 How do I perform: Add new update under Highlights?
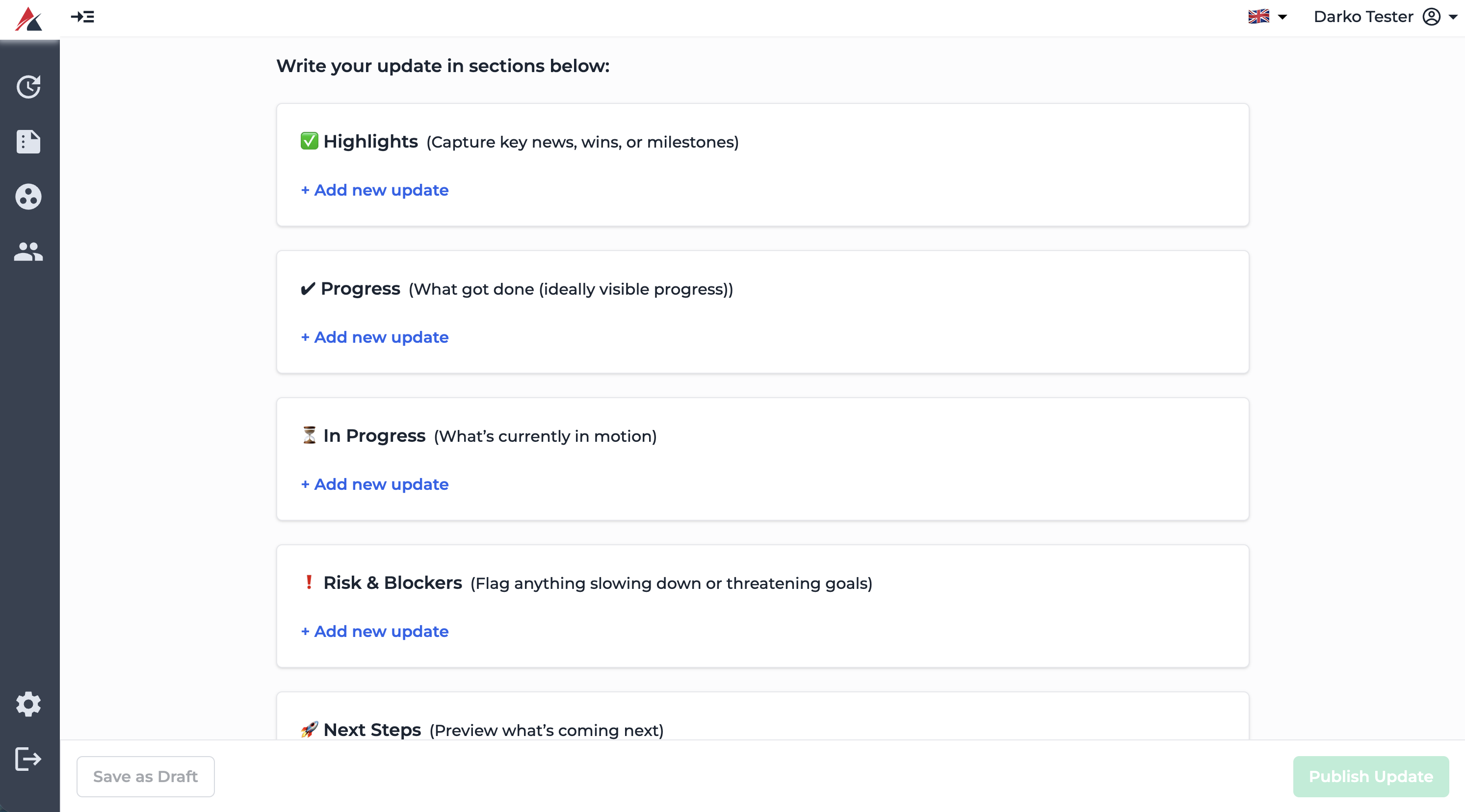[x=374, y=190]
